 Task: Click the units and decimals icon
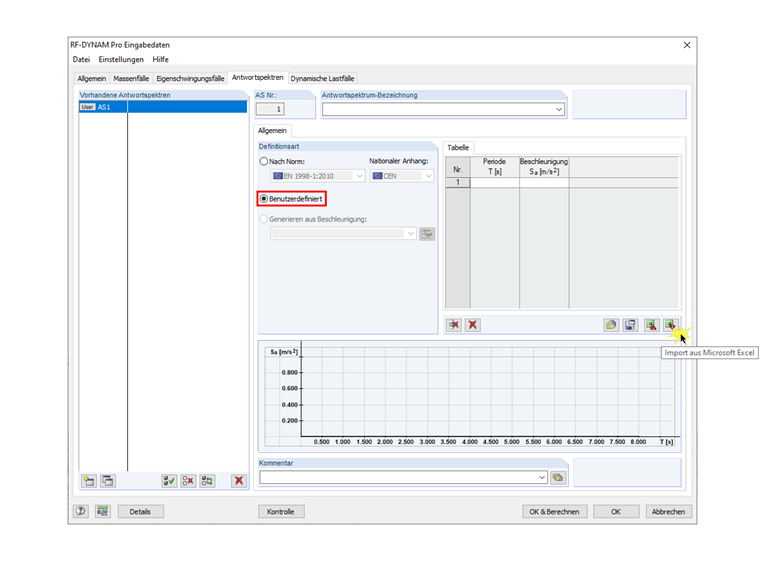[x=102, y=511]
